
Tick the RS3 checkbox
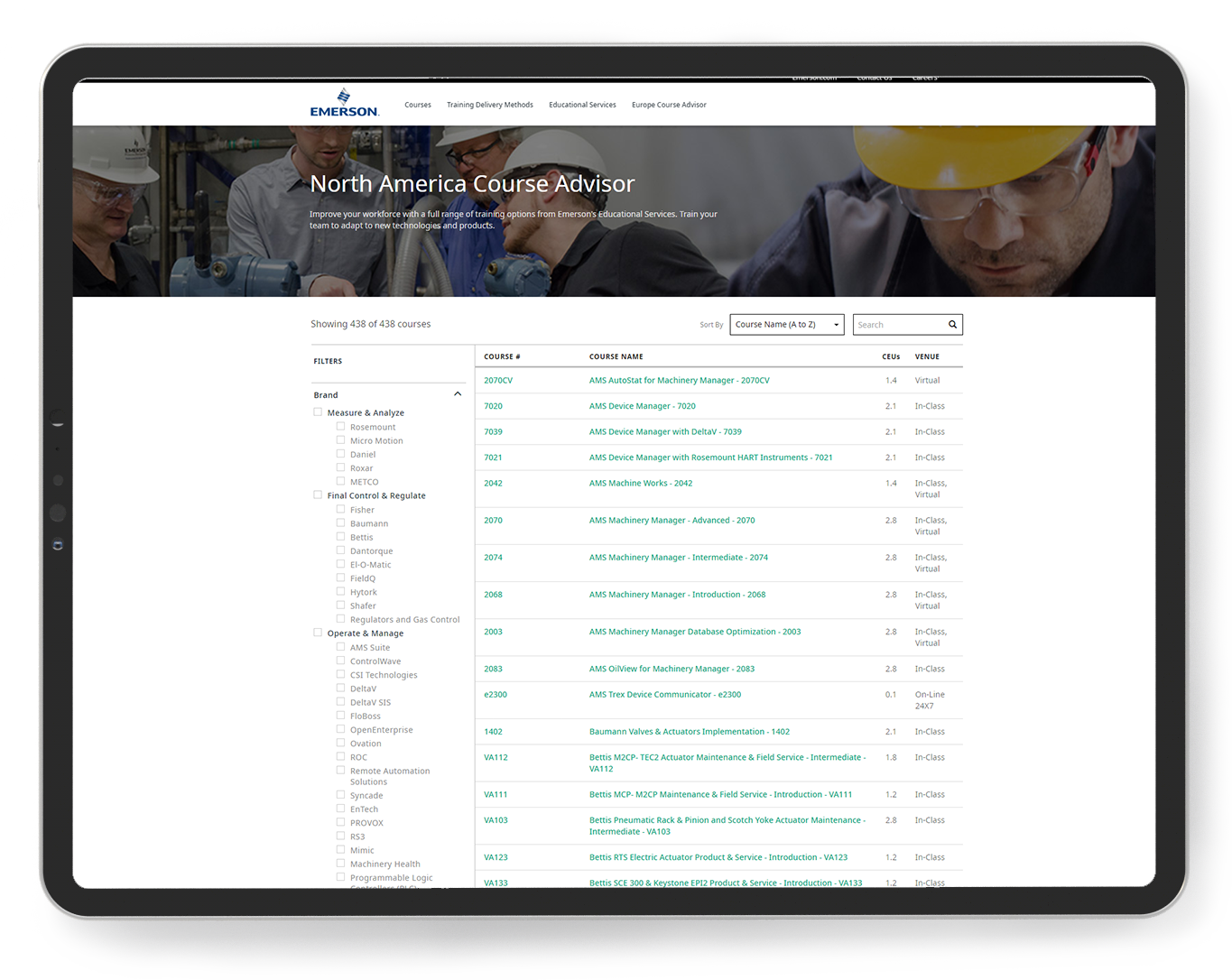pos(340,836)
